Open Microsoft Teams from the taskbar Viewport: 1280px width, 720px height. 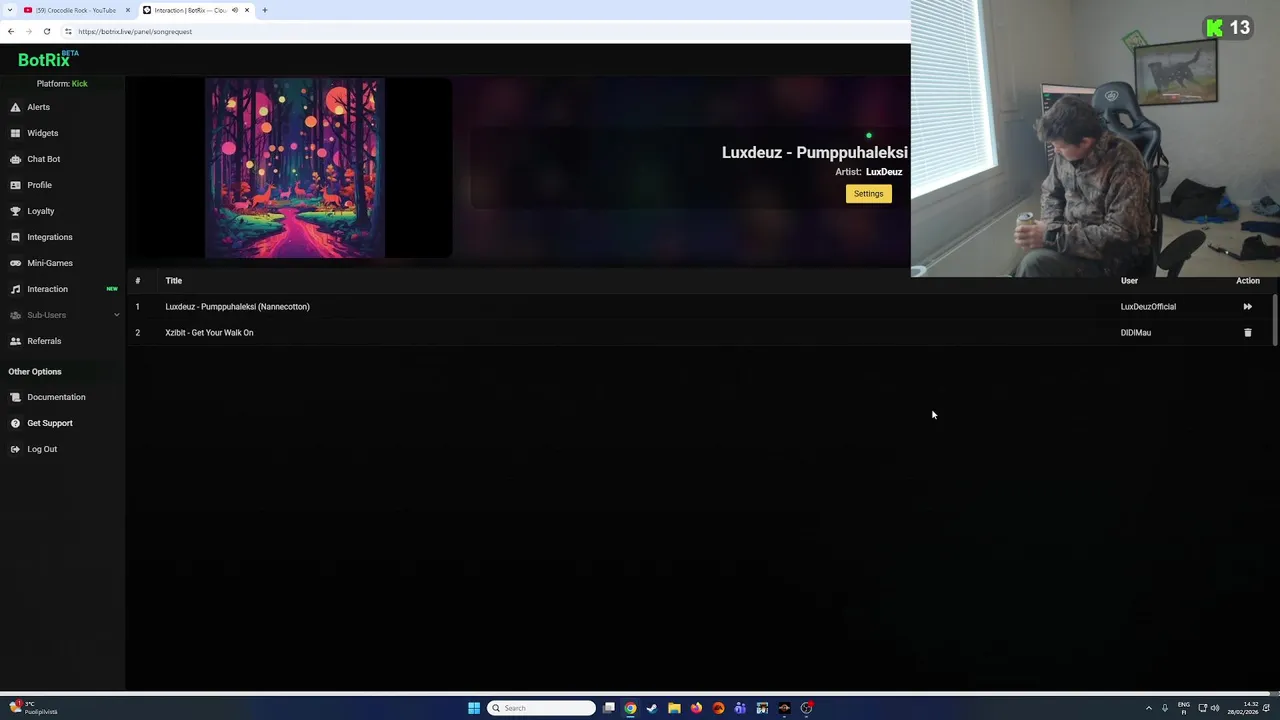coord(740,708)
